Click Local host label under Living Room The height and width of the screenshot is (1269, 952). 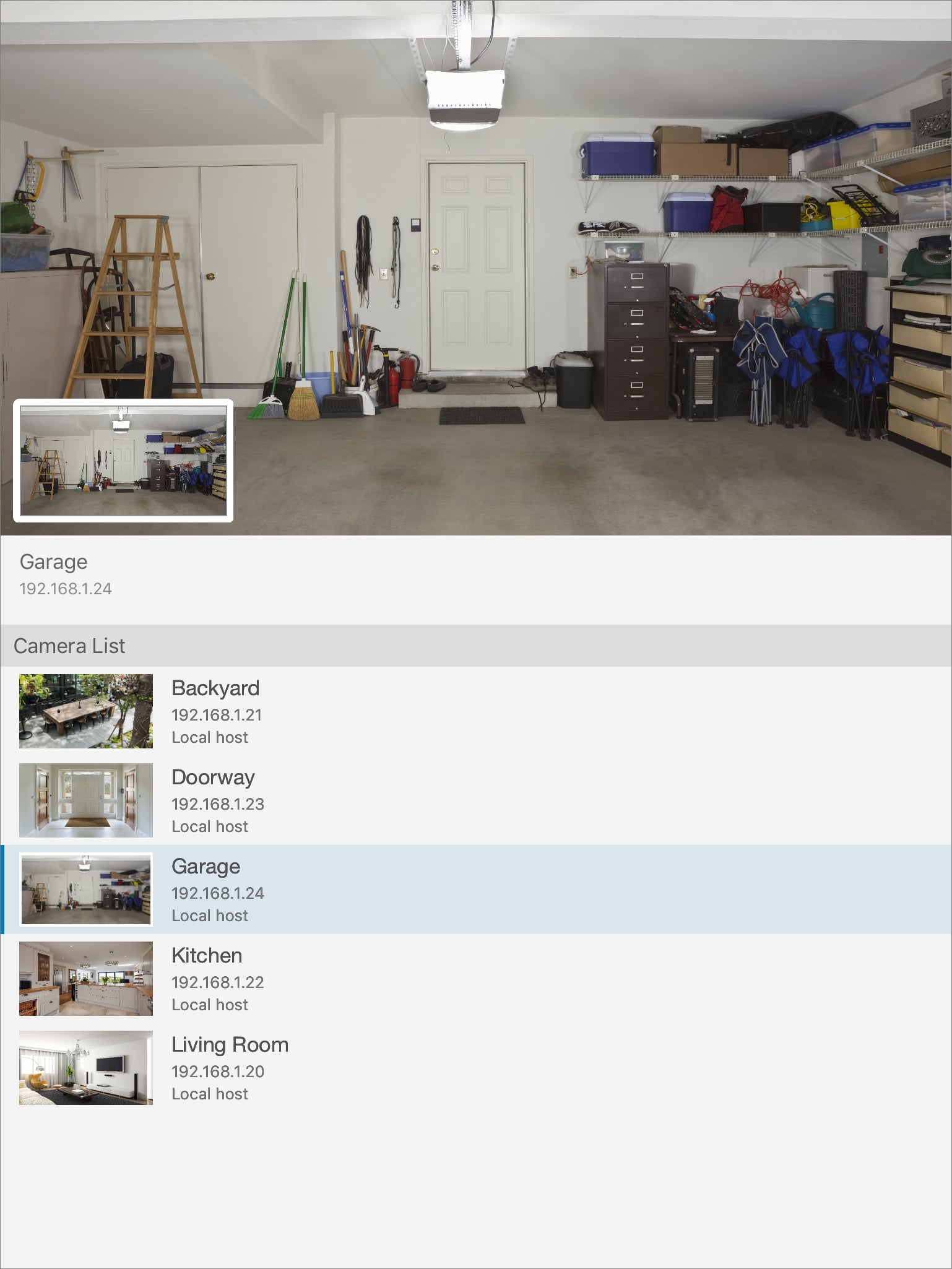pyautogui.click(x=210, y=1094)
